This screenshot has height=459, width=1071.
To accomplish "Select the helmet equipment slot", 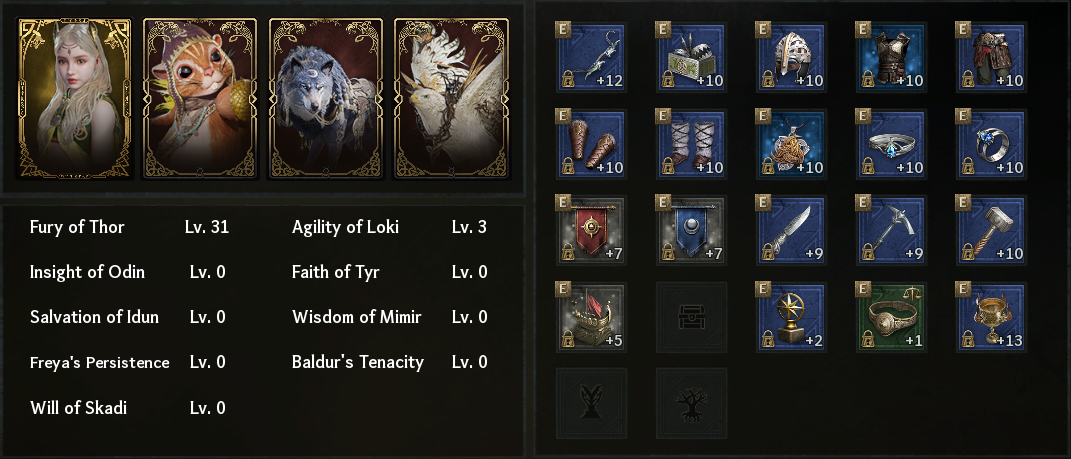I will pos(791,58).
